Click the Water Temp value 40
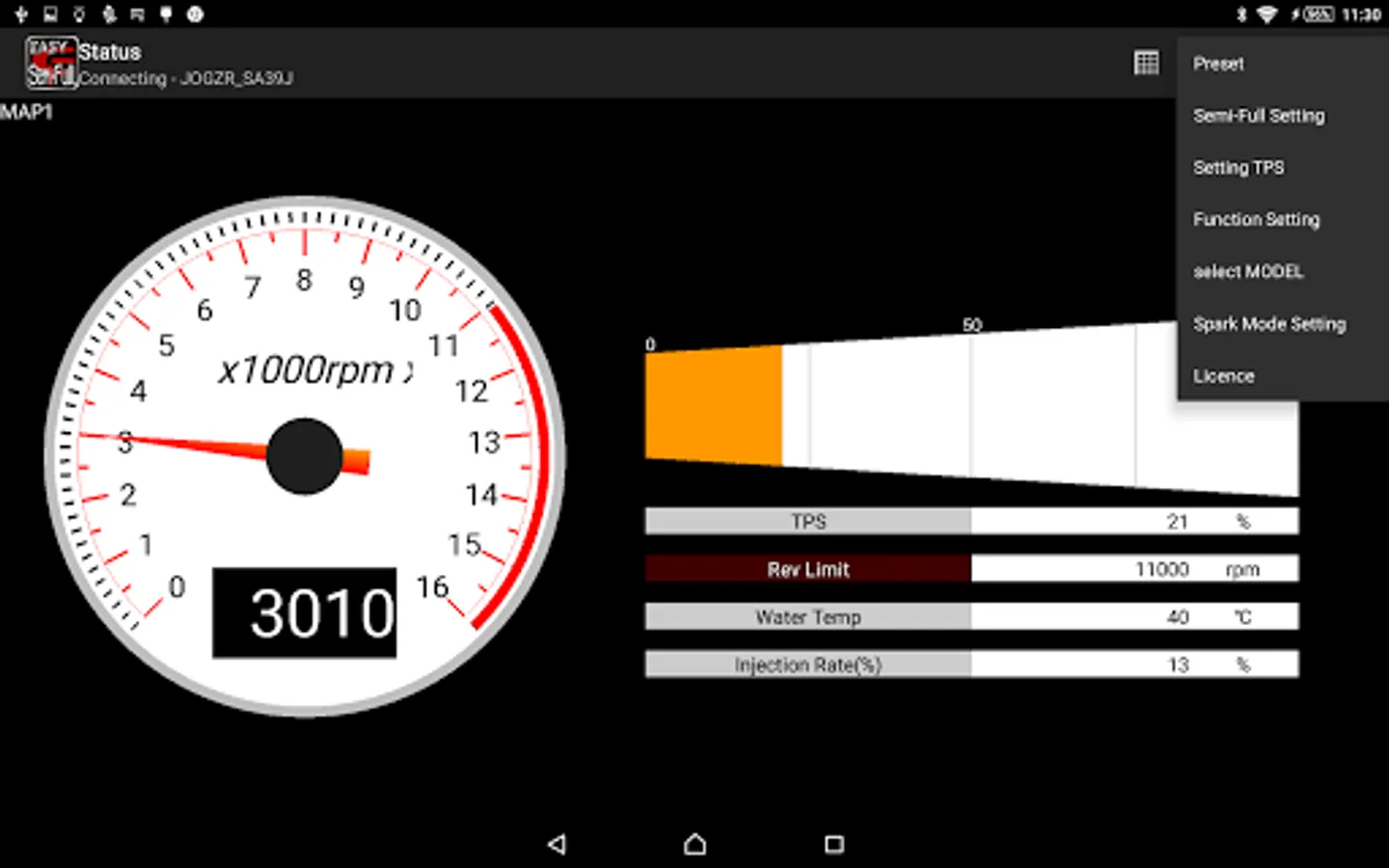This screenshot has height=868, width=1389. click(x=1178, y=617)
